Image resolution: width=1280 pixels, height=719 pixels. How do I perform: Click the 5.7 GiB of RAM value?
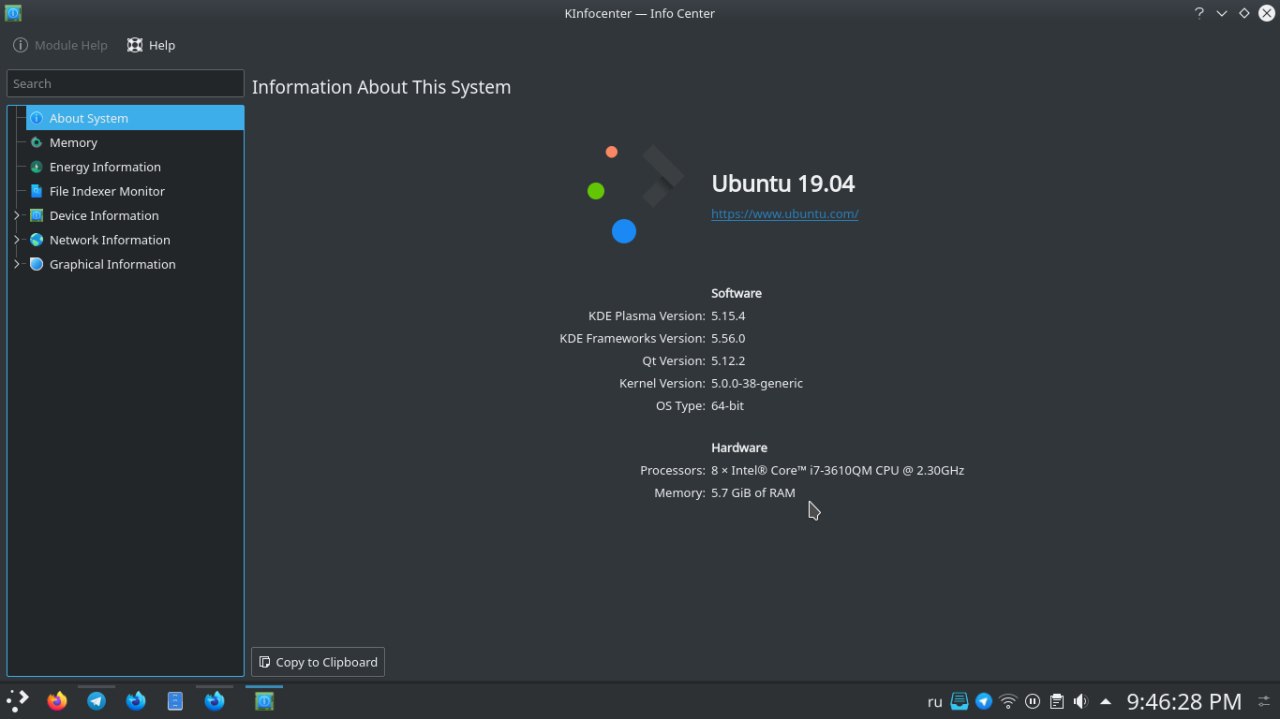tap(753, 493)
